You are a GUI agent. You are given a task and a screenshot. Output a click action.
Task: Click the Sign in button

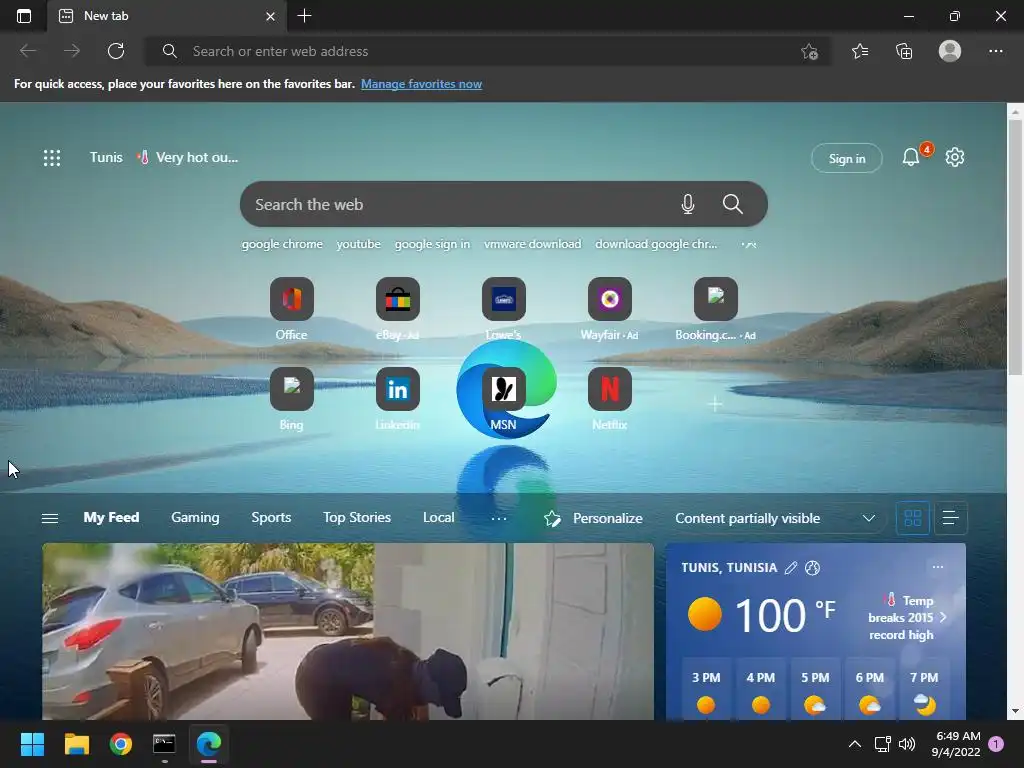(x=846, y=158)
